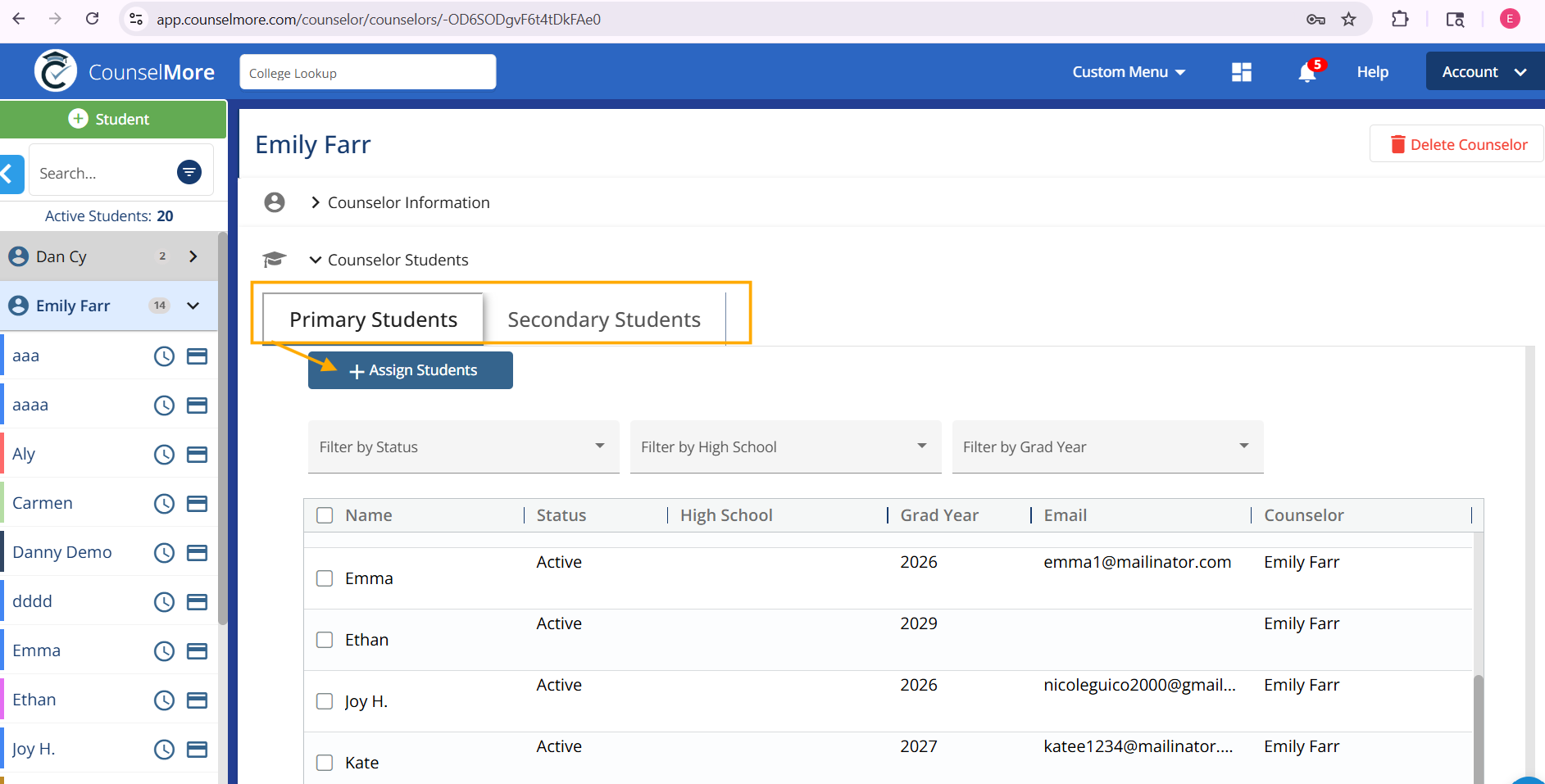Bookmark this page with the star icon
1545x784 pixels.
[1348, 20]
